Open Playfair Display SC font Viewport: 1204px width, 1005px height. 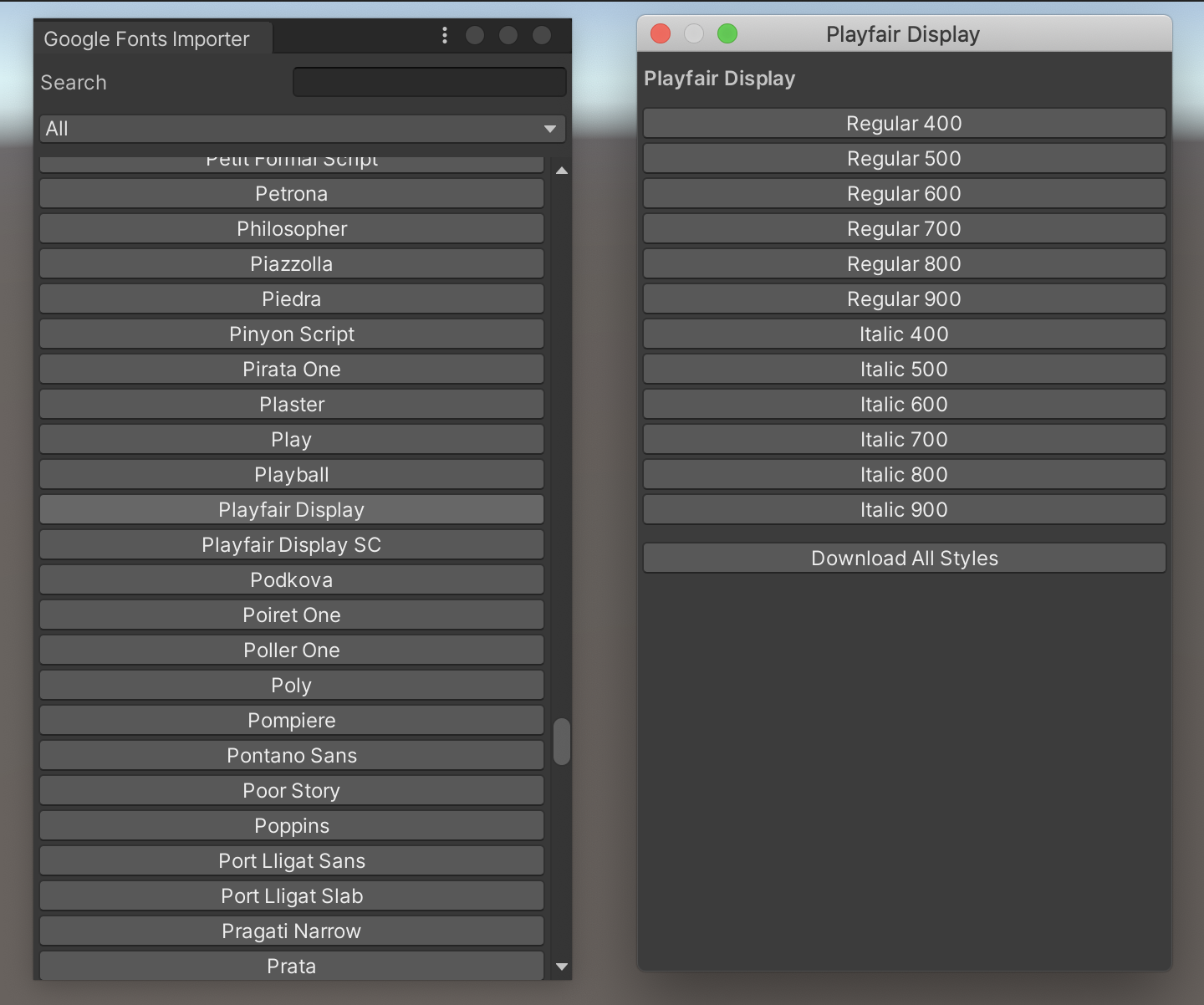[292, 545]
